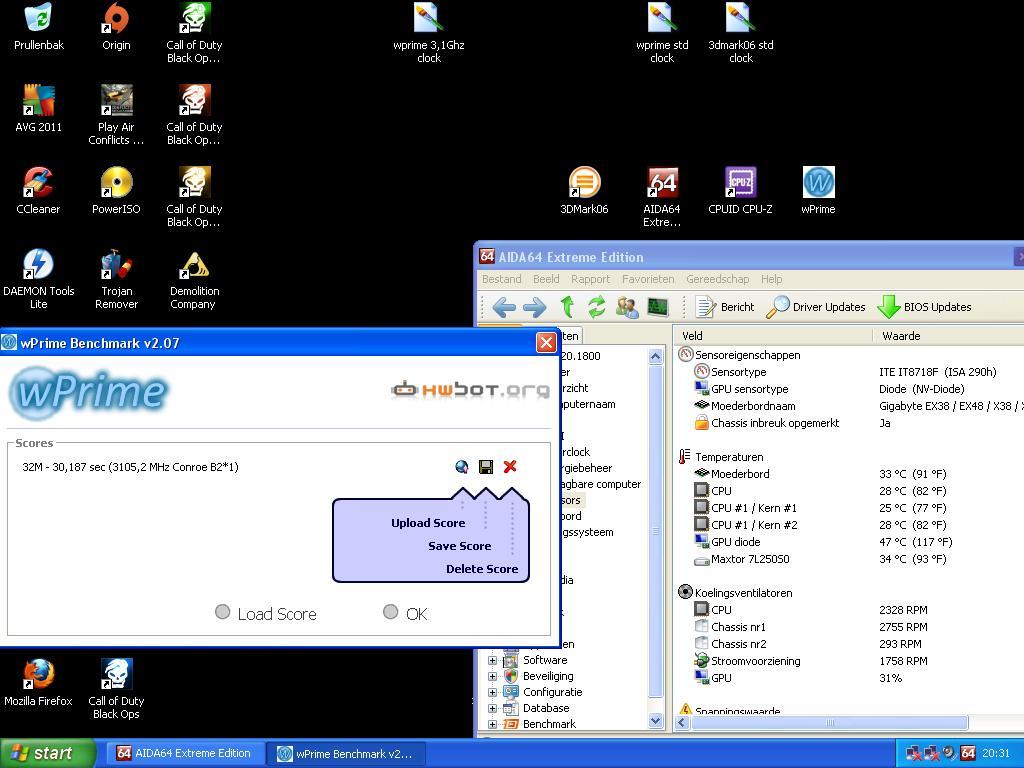Select Chassis nr1 fan row
This screenshot has width=1024, height=768.
(x=849, y=627)
